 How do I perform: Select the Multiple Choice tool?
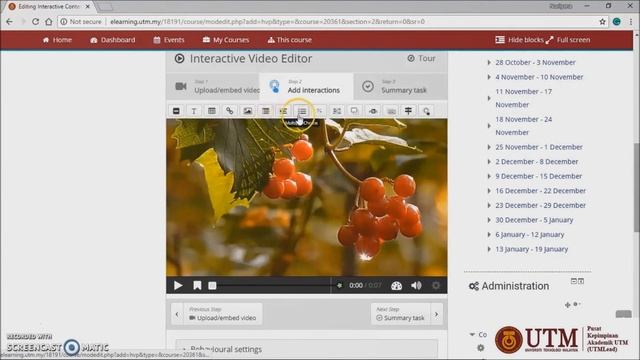(302, 111)
